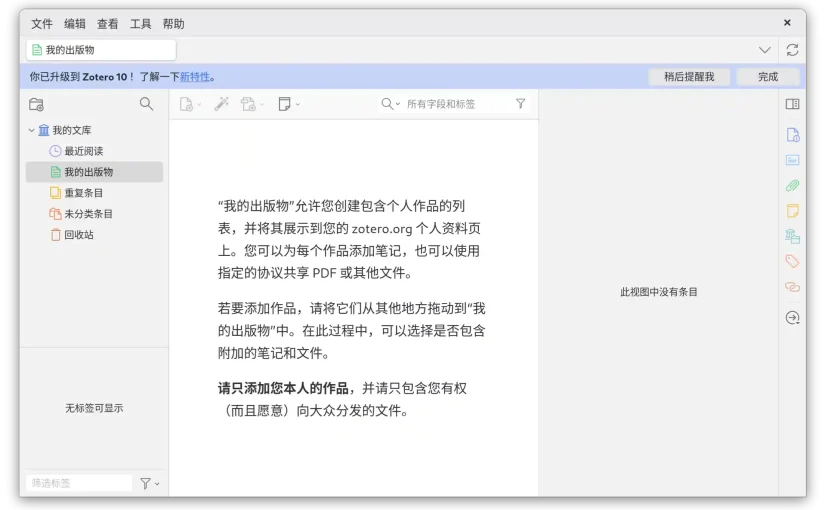
Task: Open the 编辑 menu
Action: tap(75, 24)
